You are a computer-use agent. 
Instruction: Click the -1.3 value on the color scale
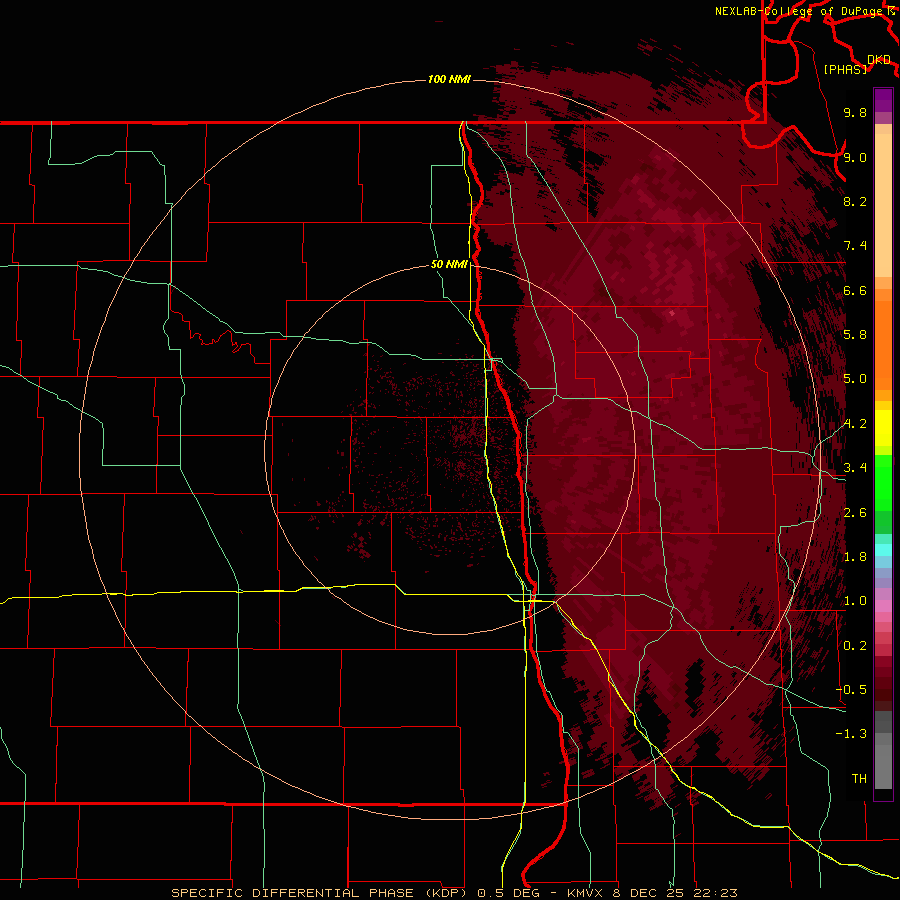point(851,734)
